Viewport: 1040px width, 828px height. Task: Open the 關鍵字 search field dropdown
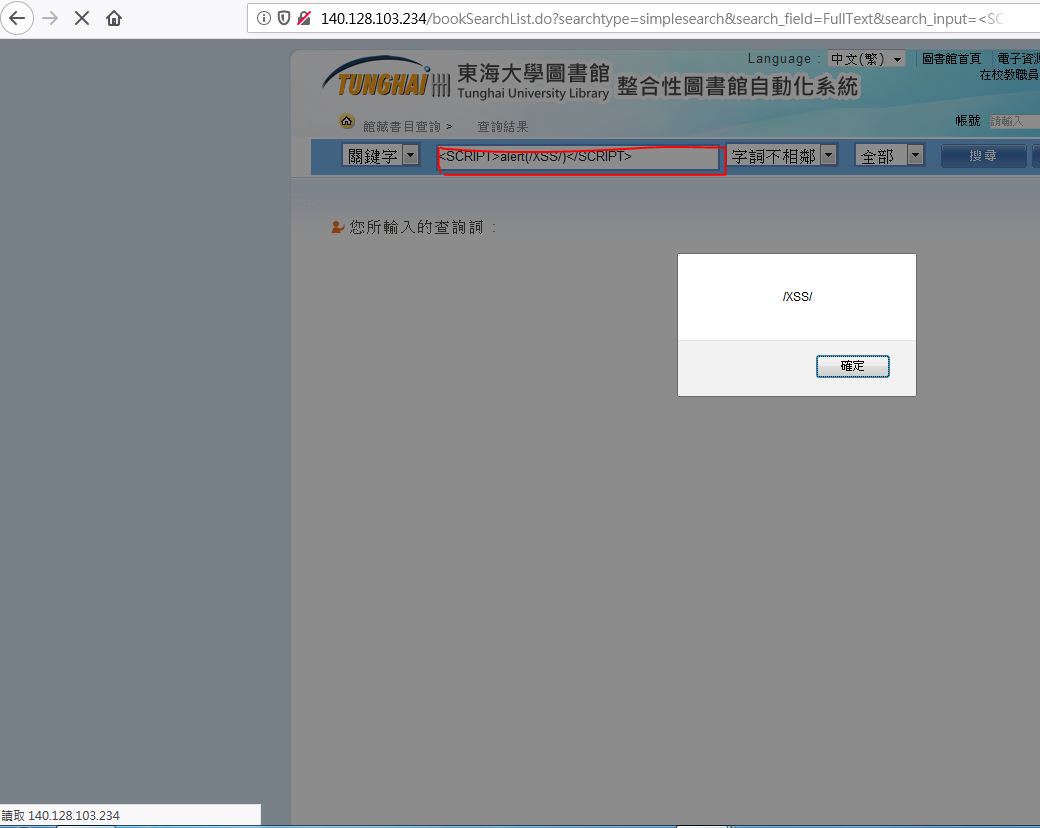(380, 156)
